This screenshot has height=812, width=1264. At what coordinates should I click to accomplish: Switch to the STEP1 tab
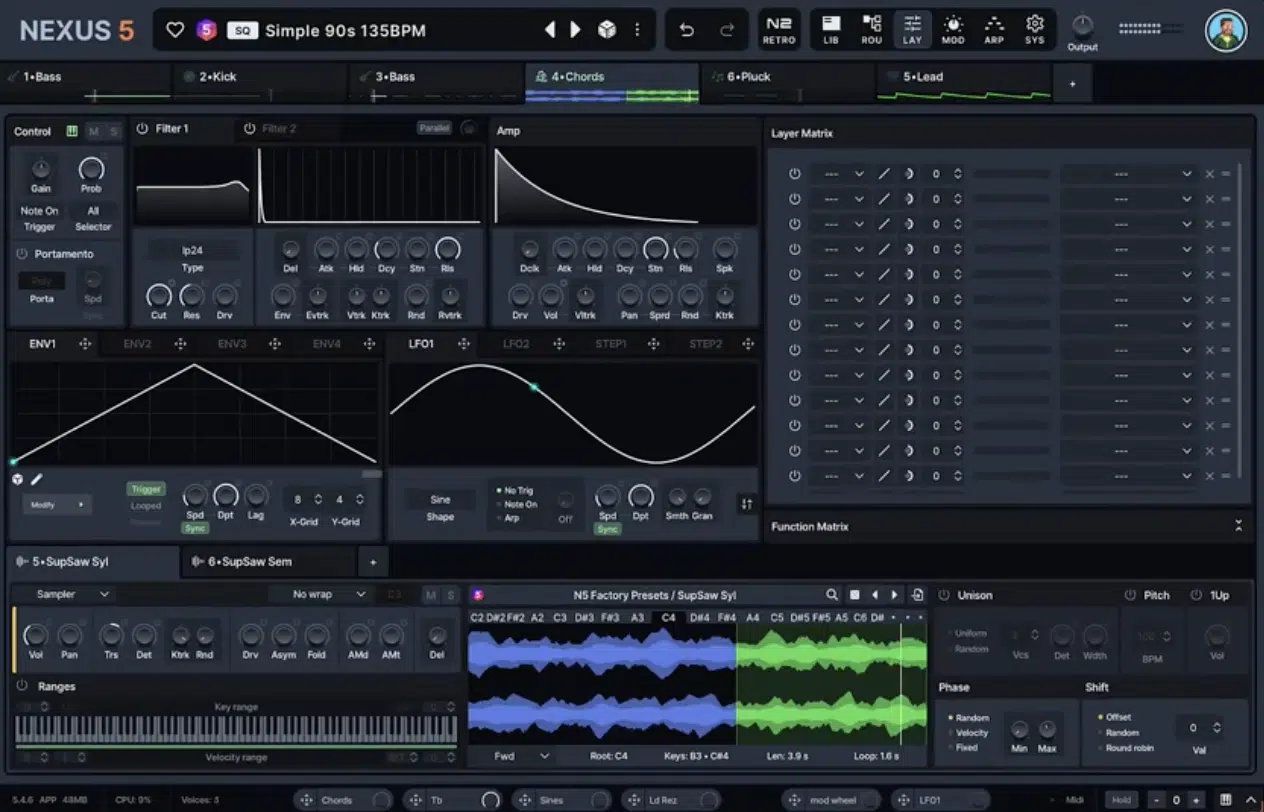point(611,344)
